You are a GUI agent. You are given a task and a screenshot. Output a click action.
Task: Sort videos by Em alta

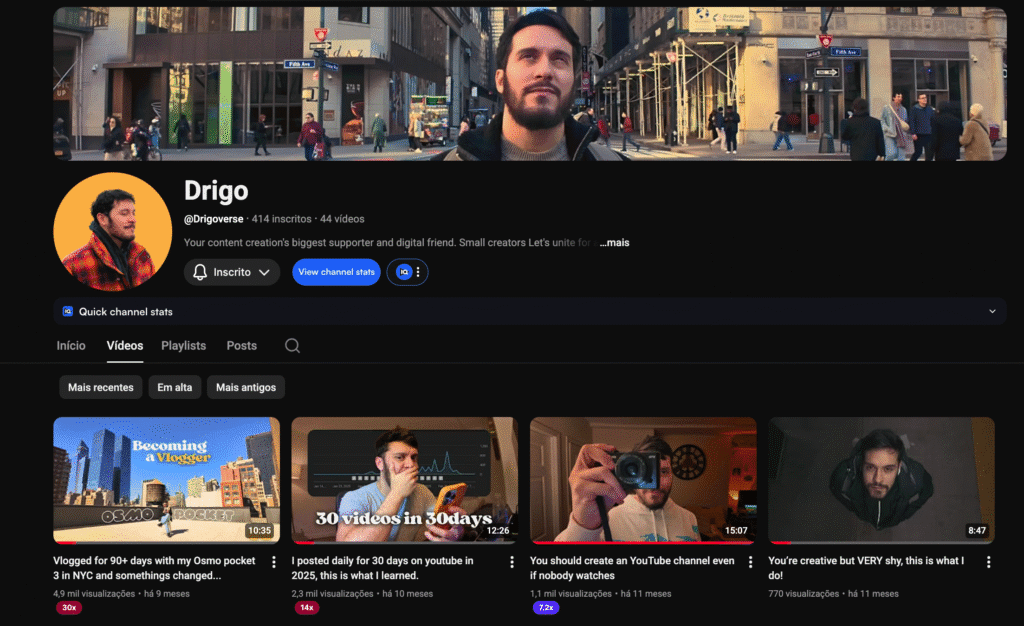tap(175, 388)
